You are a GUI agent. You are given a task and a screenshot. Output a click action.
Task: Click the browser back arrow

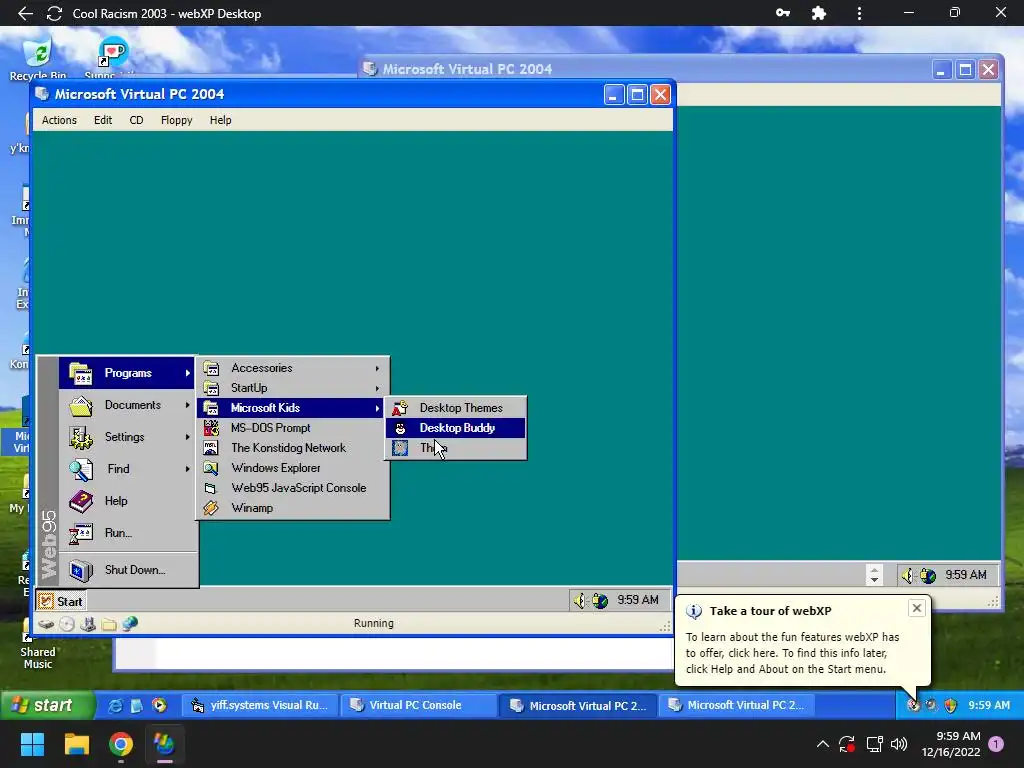point(25,13)
